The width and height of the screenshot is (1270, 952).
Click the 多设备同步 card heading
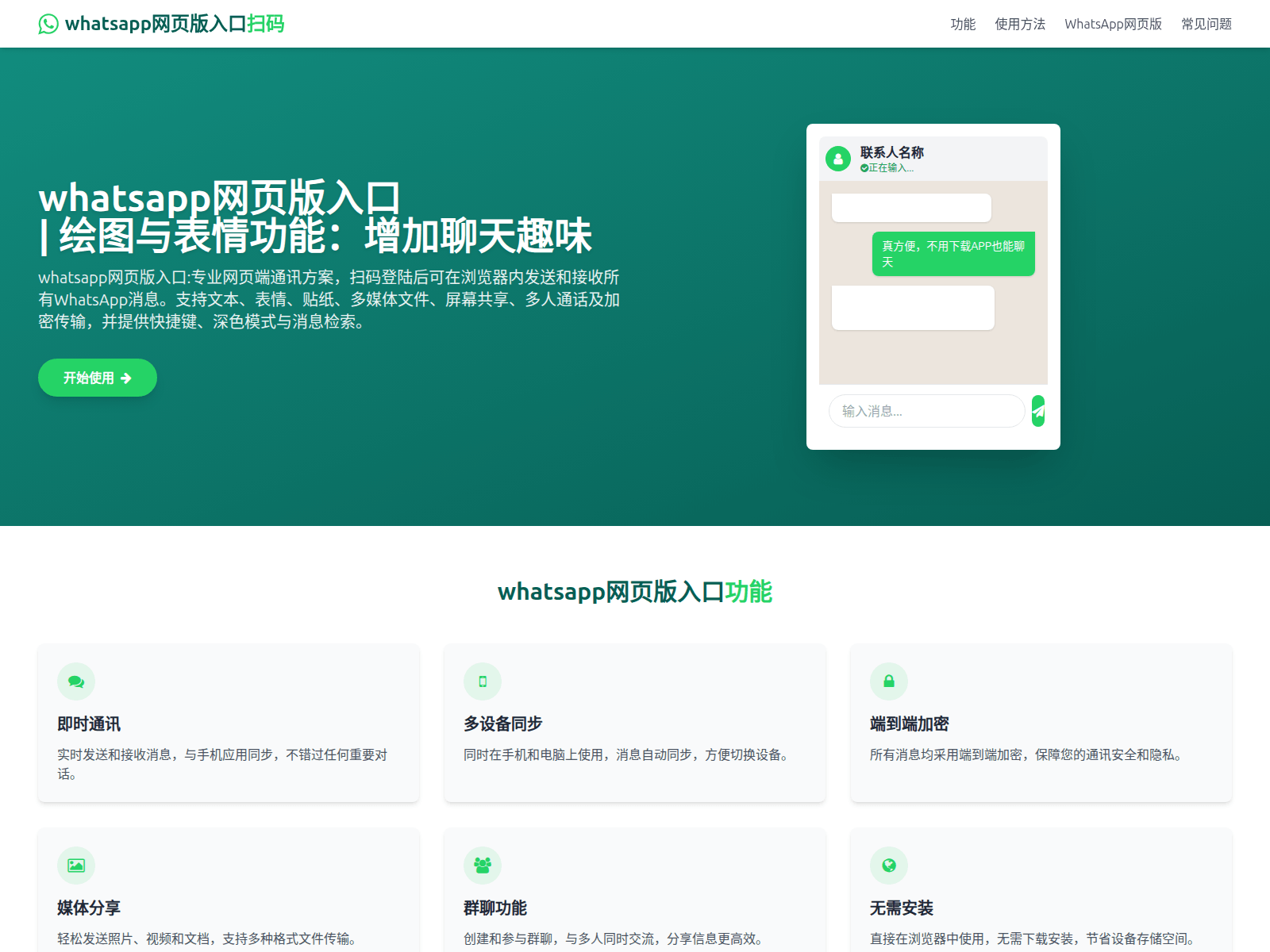tap(503, 724)
